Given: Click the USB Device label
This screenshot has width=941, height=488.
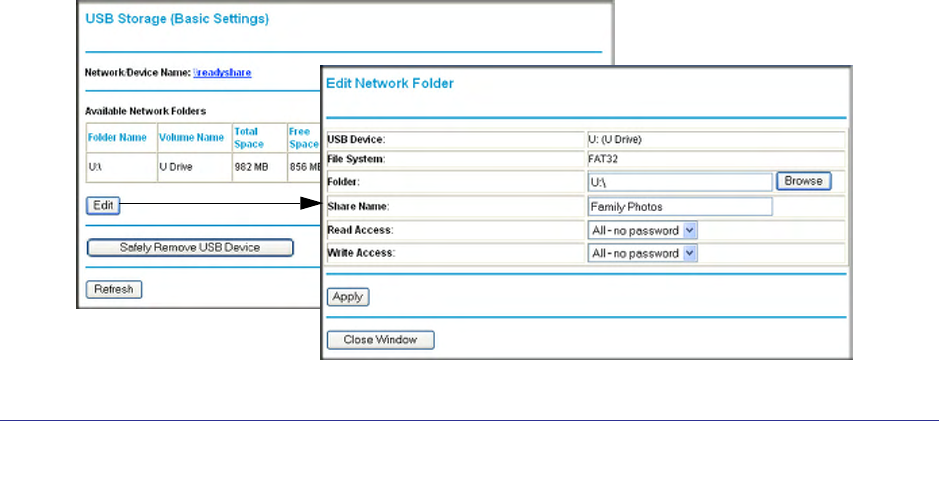Looking at the screenshot, I should (x=356, y=139).
